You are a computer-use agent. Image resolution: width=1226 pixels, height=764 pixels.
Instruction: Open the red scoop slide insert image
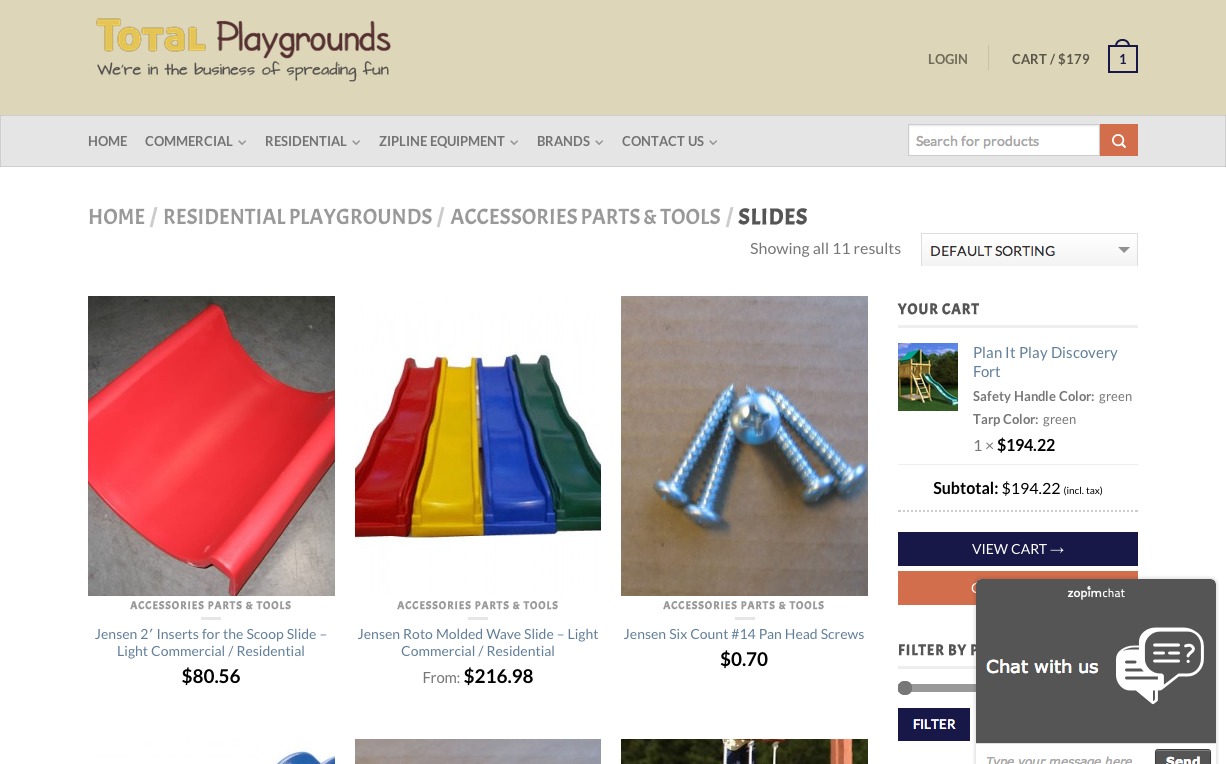211,446
